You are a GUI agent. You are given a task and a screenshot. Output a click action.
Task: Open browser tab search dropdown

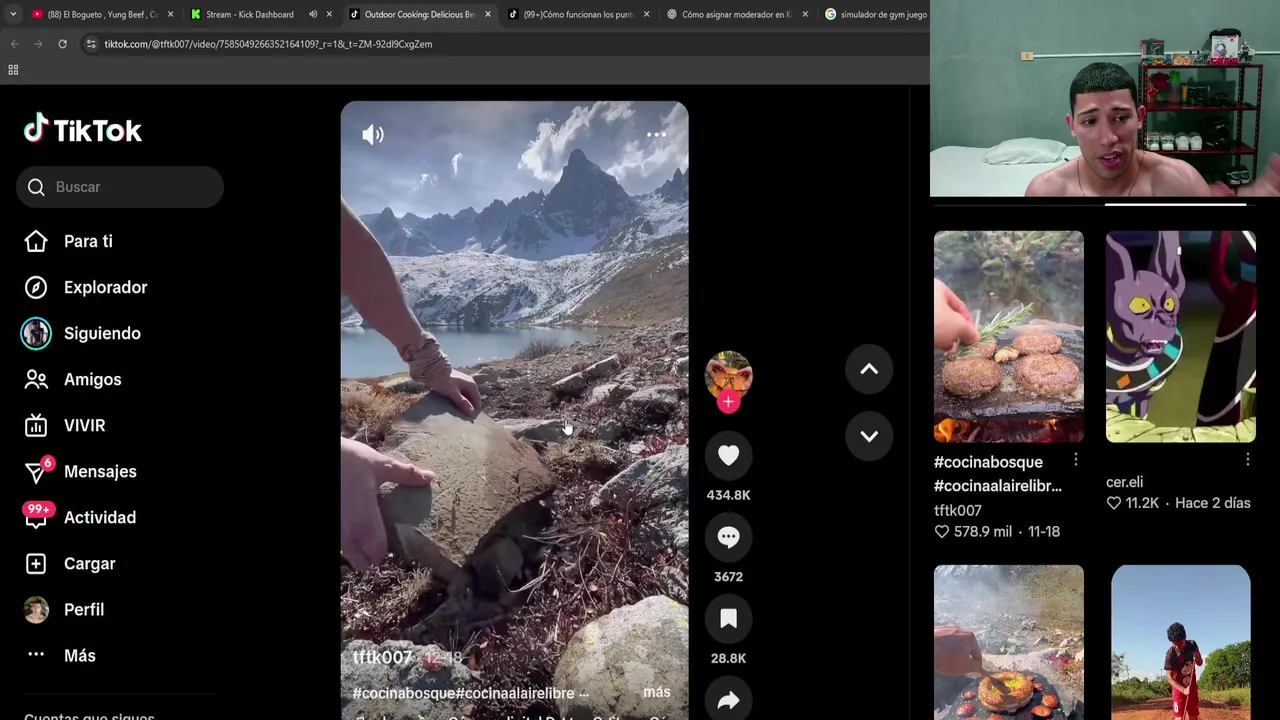(12, 14)
